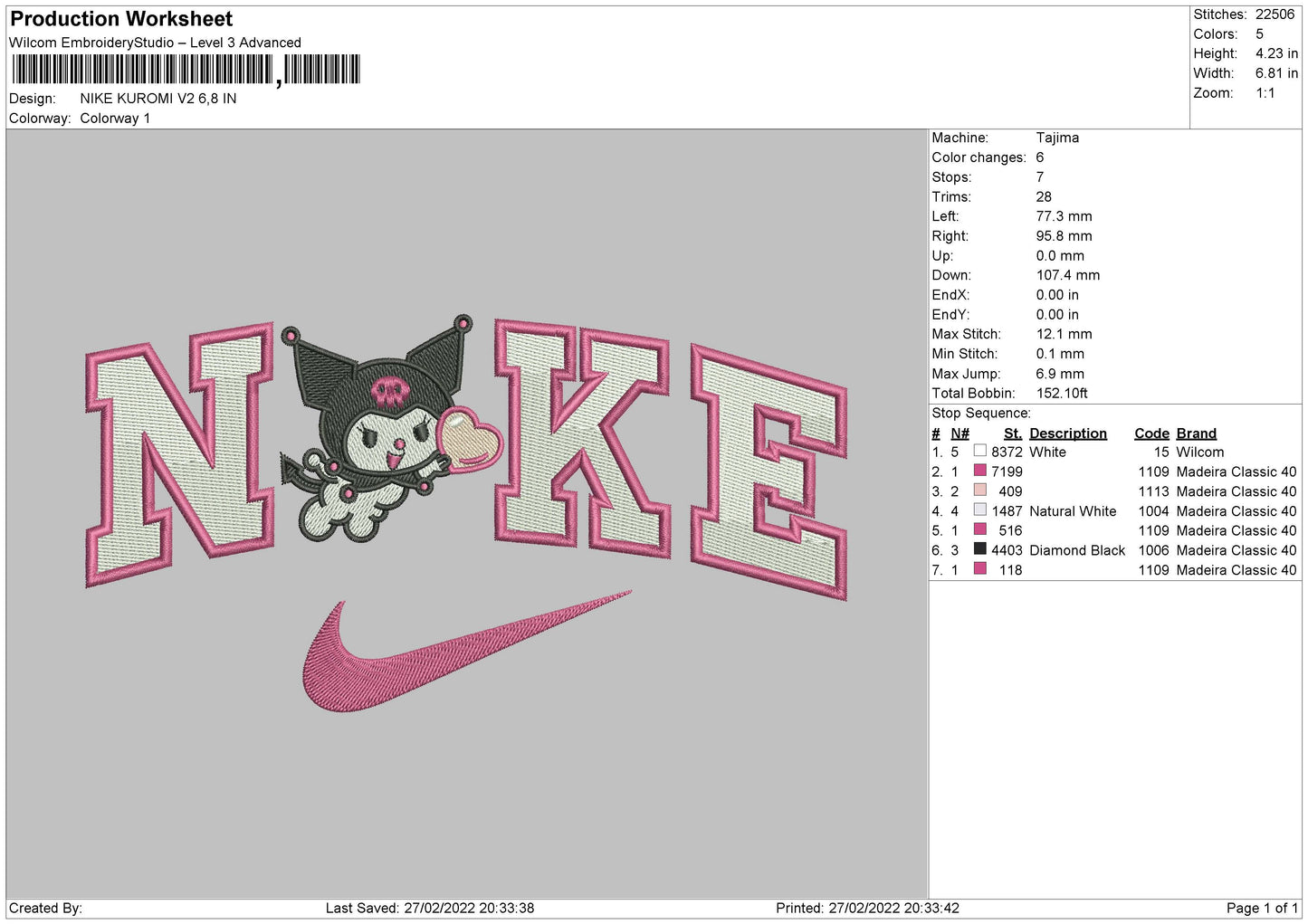Click the white swatch for thread 8372
Image resolution: width=1308 pixels, height=924 pixels.
point(979,451)
